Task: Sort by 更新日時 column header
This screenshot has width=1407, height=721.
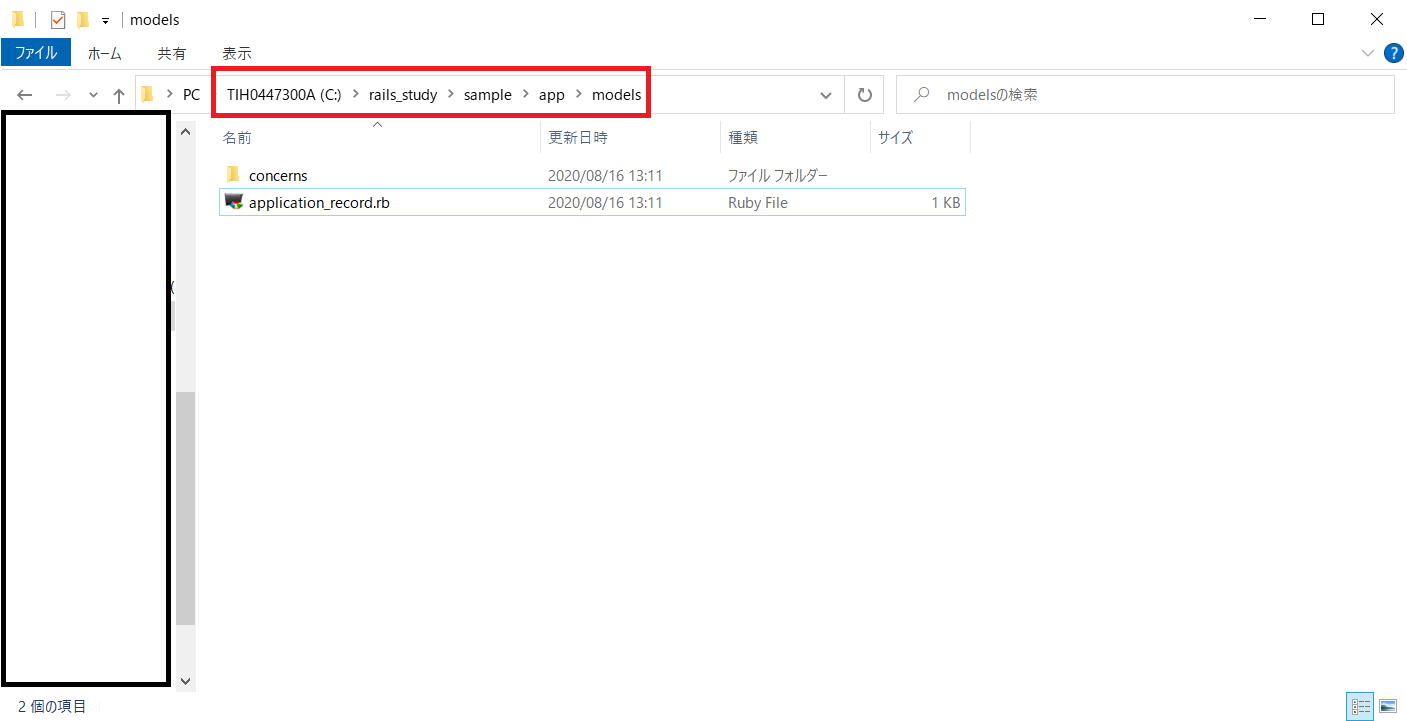Action: 630,137
